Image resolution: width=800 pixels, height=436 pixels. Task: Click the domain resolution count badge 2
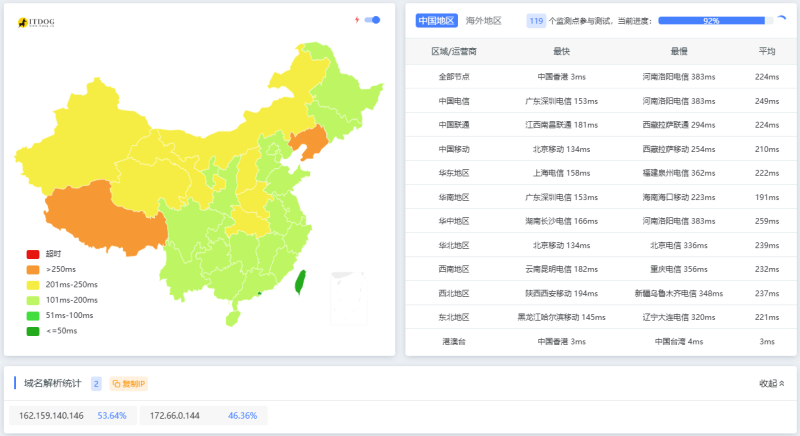(96, 383)
